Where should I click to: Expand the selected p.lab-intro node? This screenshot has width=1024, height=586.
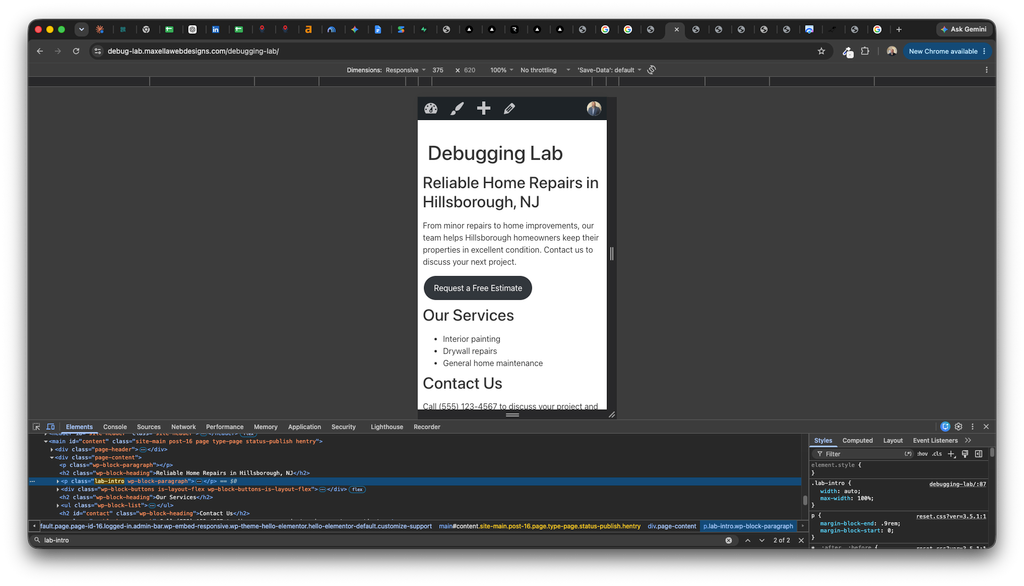(57, 481)
